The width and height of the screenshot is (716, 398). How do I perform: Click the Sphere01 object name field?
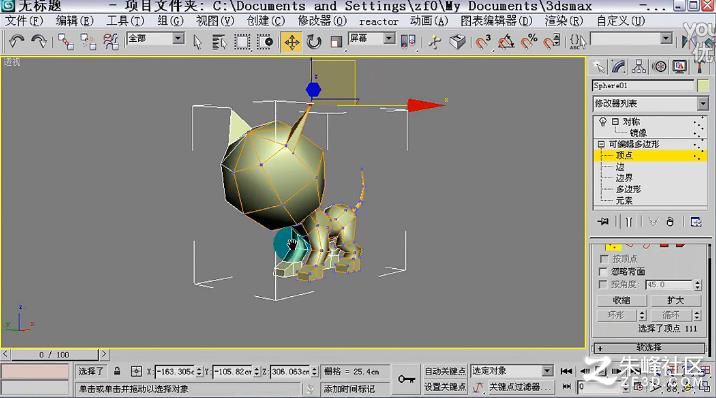pos(643,85)
